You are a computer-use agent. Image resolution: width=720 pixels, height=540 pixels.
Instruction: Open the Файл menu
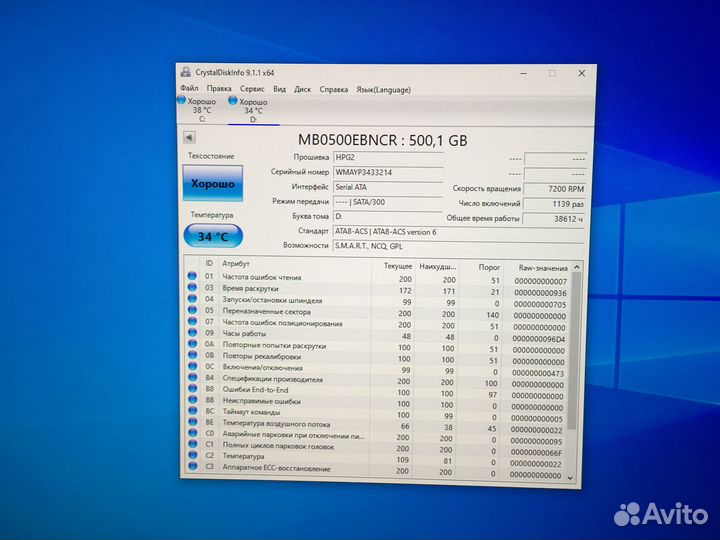pos(189,89)
